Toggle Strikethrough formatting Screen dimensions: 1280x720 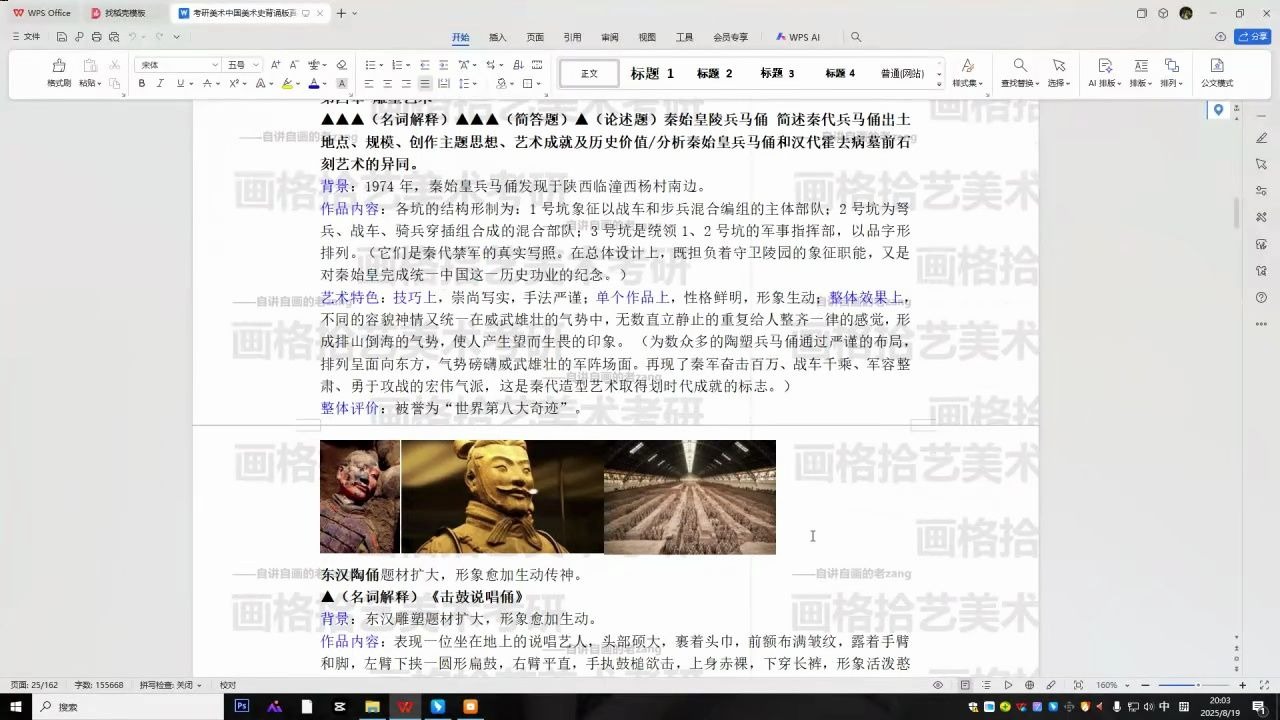tap(209, 84)
